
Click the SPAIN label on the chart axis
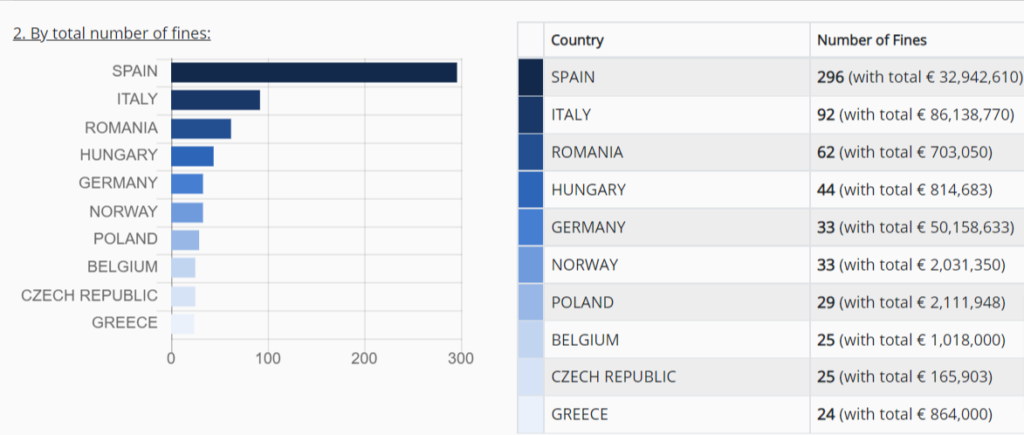point(135,71)
